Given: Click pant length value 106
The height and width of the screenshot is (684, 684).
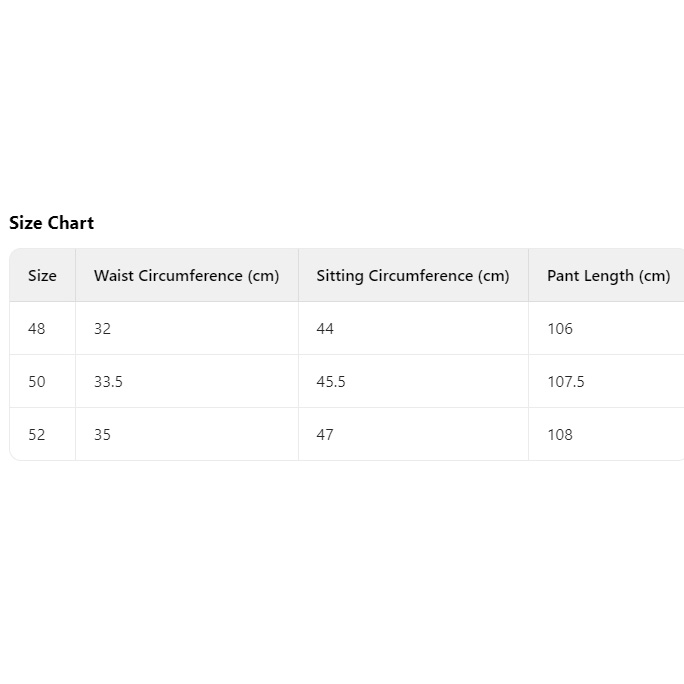Looking at the screenshot, I should (x=560, y=328).
